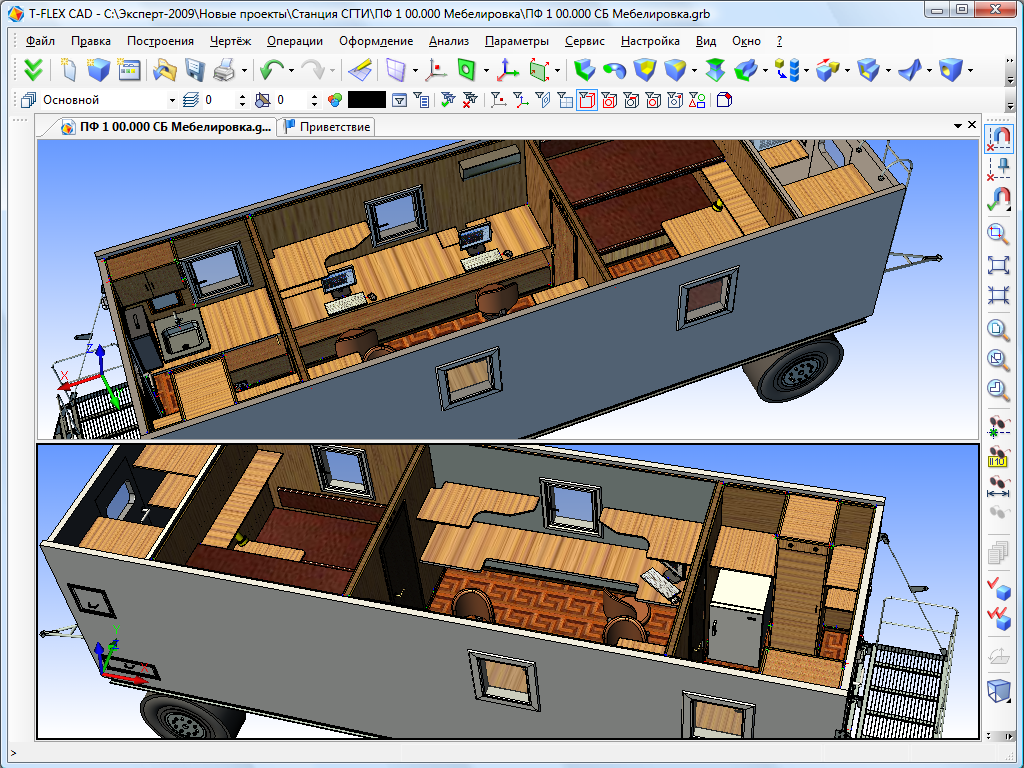The width and height of the screenshot is (1024, 768).
Task: Open the Операции menu
Action: coord(294,41)
